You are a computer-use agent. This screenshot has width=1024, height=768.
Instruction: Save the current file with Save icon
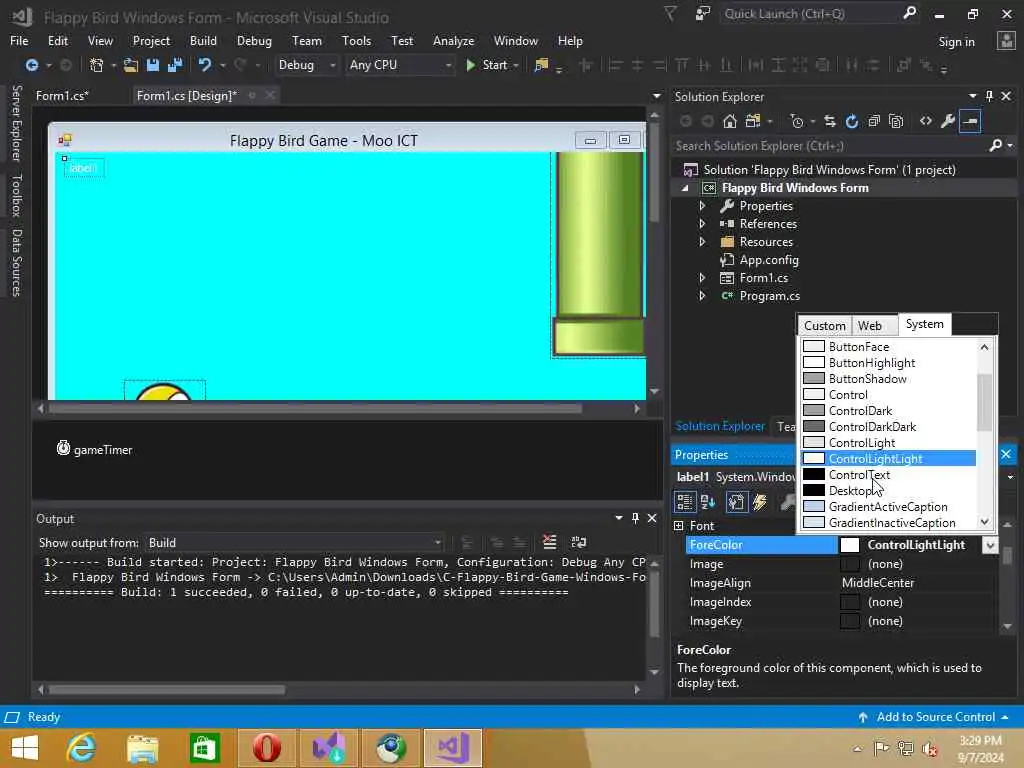pos(153,65)
